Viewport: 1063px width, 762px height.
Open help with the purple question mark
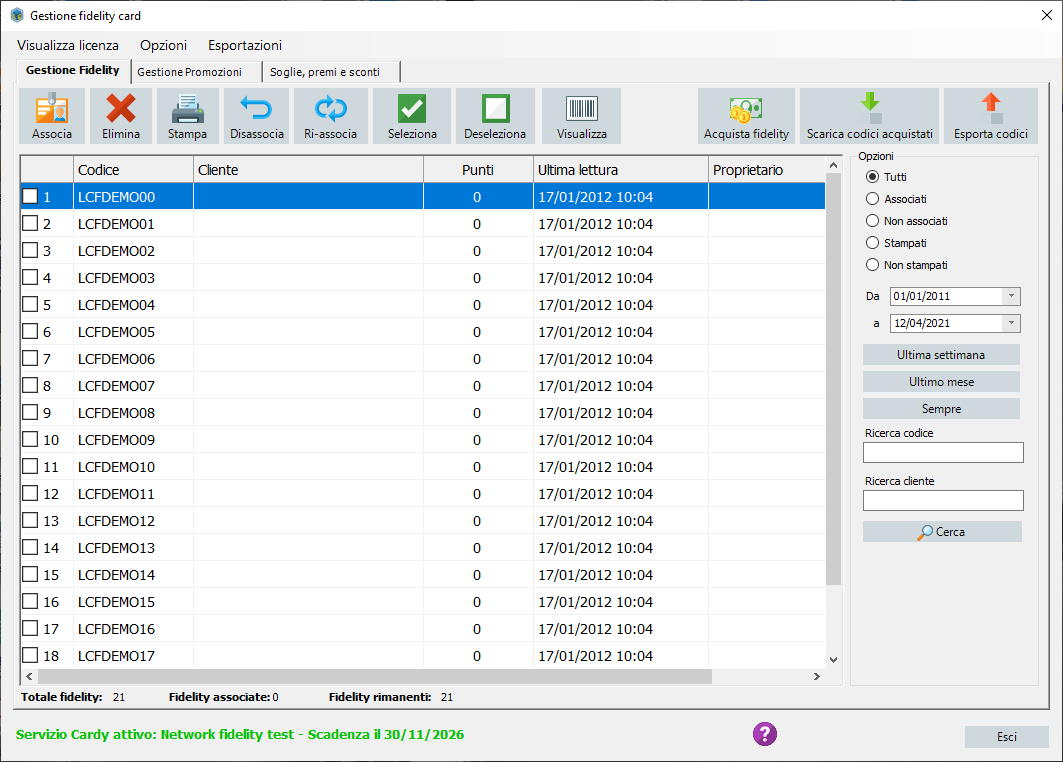coord(765,734)
